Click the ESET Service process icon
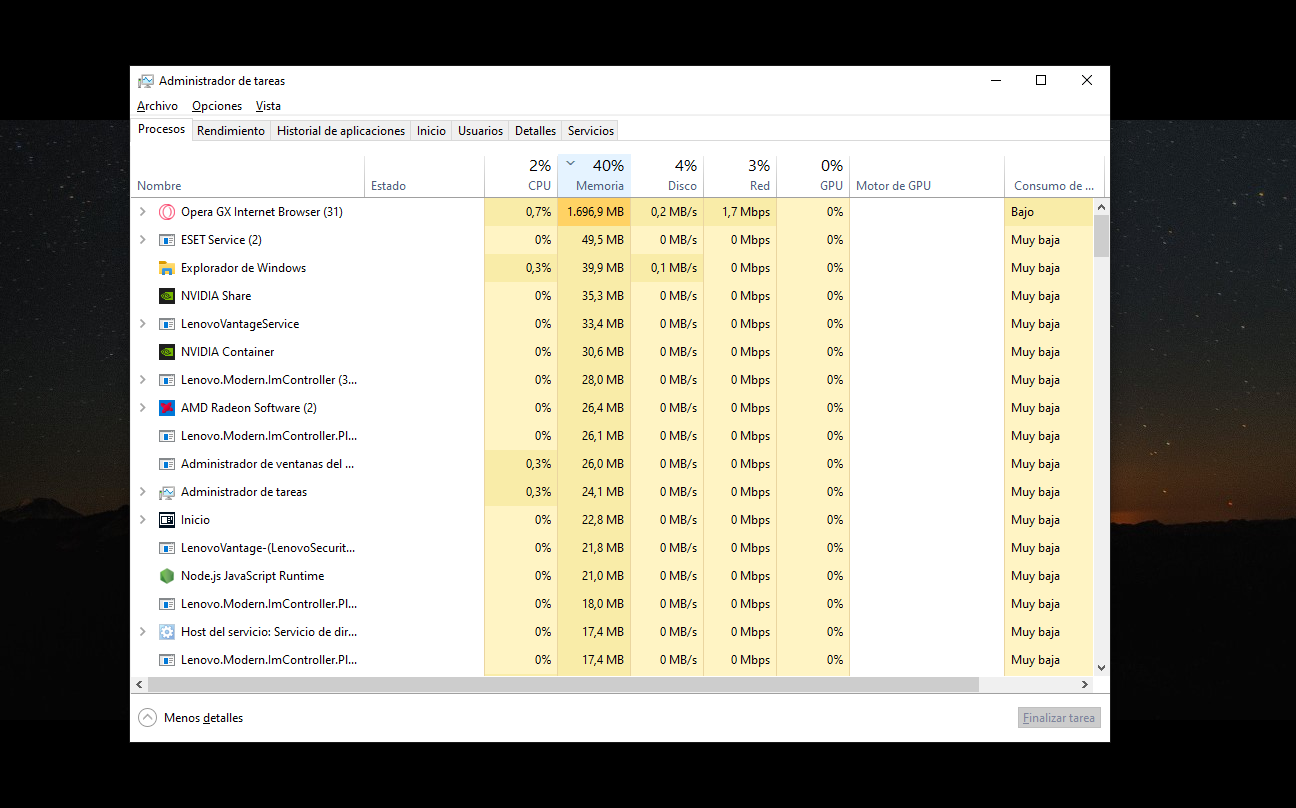Screen dimensions: 1296x808 tap(167, 240)
